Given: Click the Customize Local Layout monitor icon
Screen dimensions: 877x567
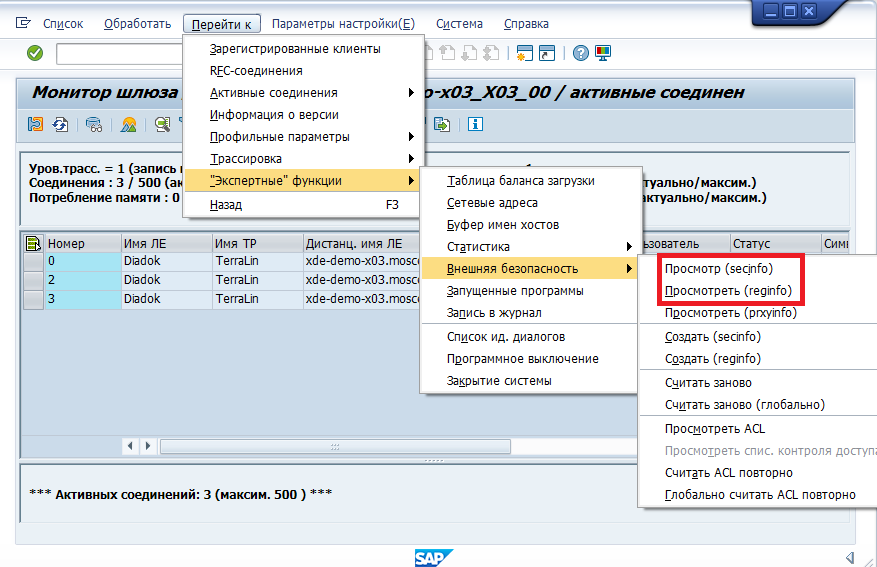Looking at the screenshot, I should [x=602, y=53].
